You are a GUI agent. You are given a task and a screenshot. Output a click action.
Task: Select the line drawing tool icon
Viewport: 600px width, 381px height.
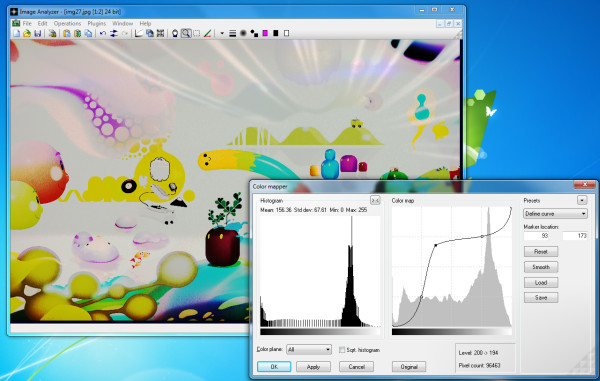(207, 33)
